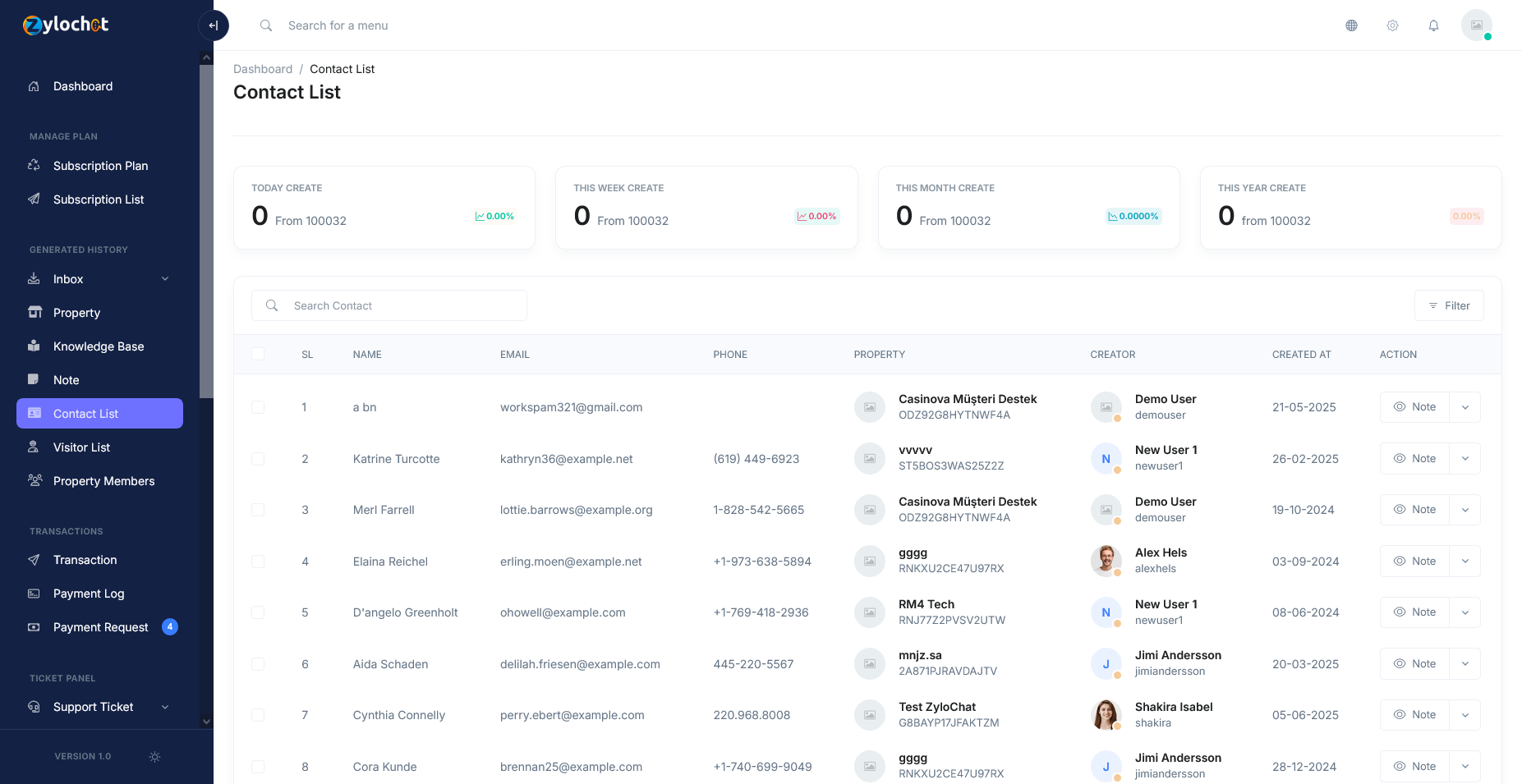Follow the Dashboard breadcrumb link
The width and height of the screenshot is (1522, 784).
263,69
